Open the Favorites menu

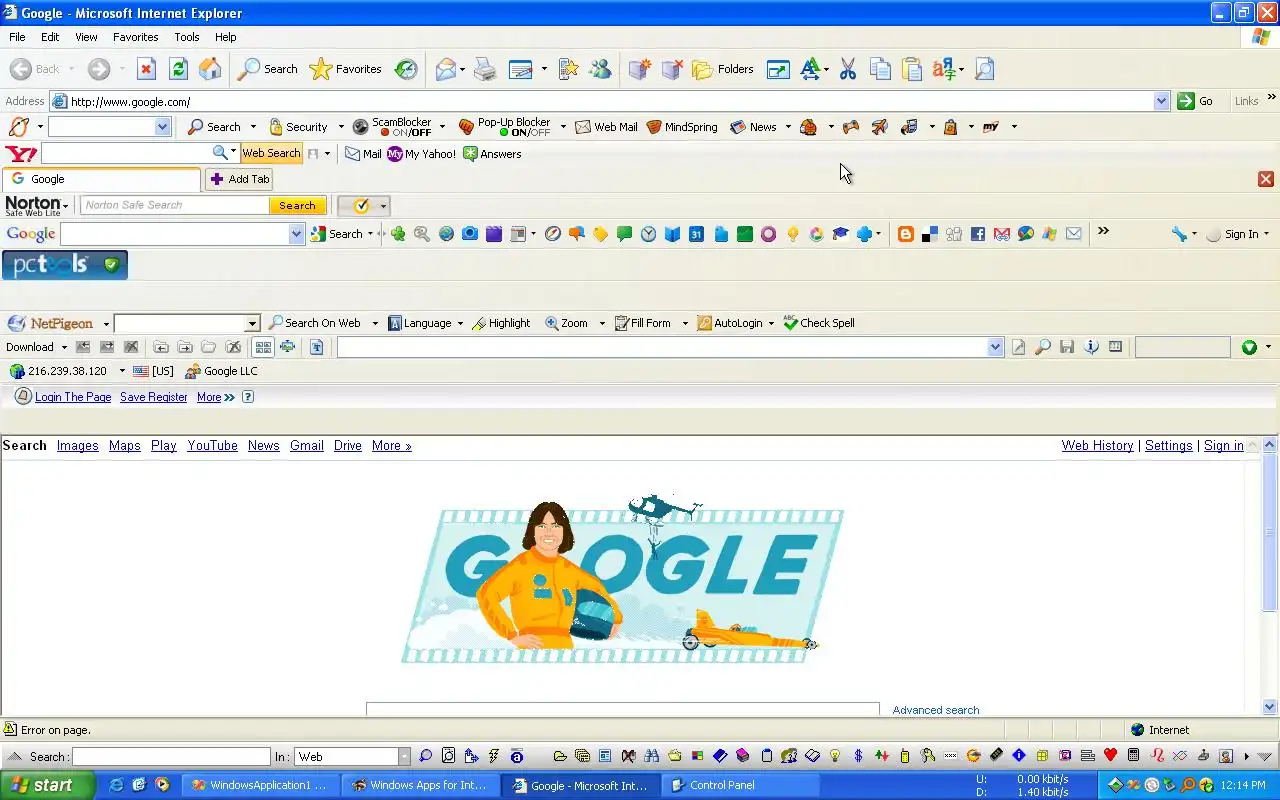coord(135,37)
